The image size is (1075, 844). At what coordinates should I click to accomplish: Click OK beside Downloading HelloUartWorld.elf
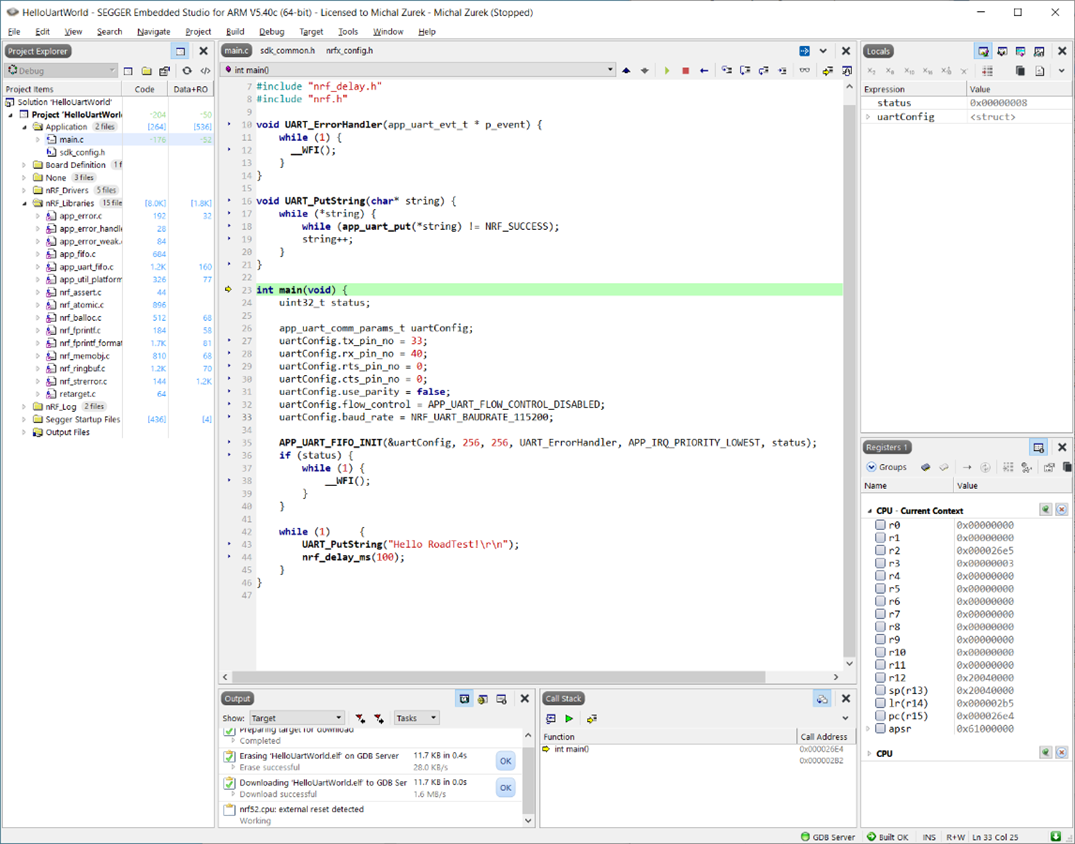tap(505, 788)
